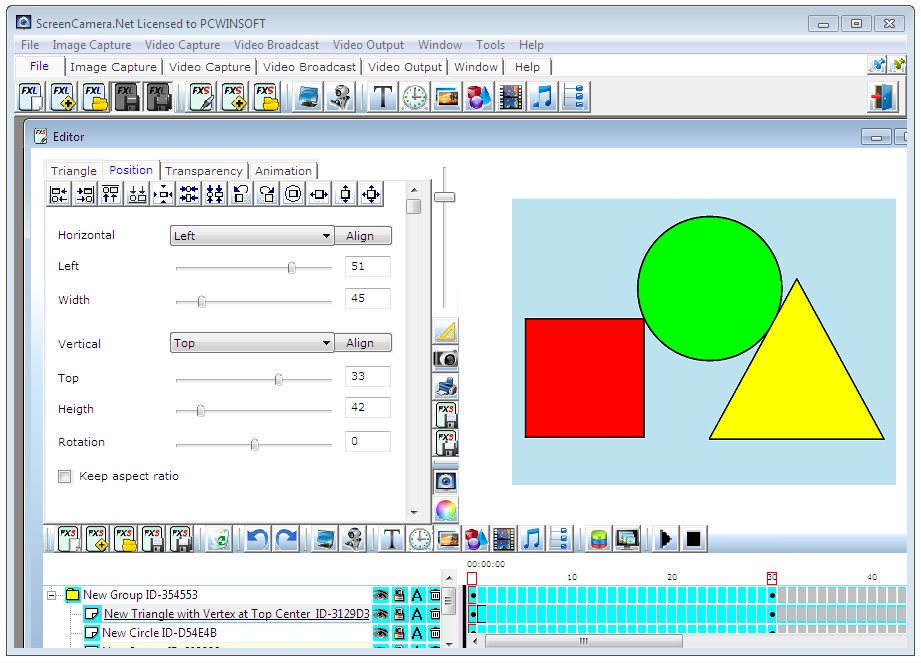The height and width of the screenshot is (663, 921).
Task: Click the exit door icon at top right
Action: click(x=883, y=97)
